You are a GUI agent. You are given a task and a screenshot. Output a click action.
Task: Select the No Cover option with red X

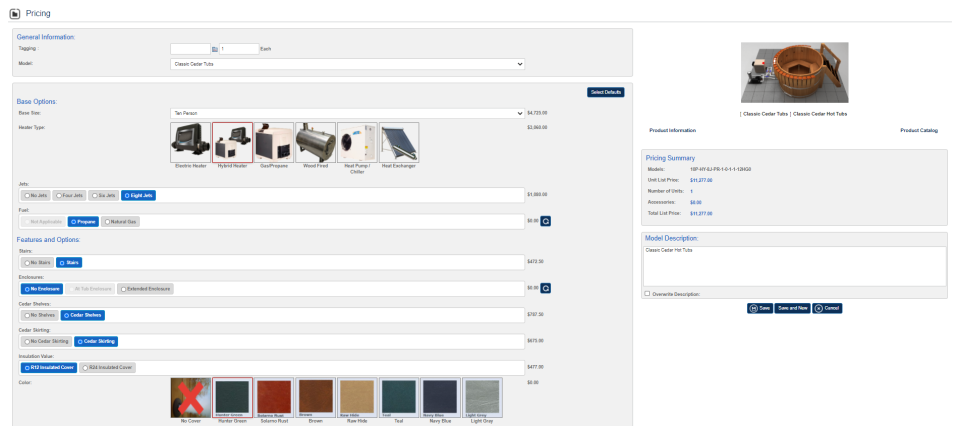coord(190,397)
